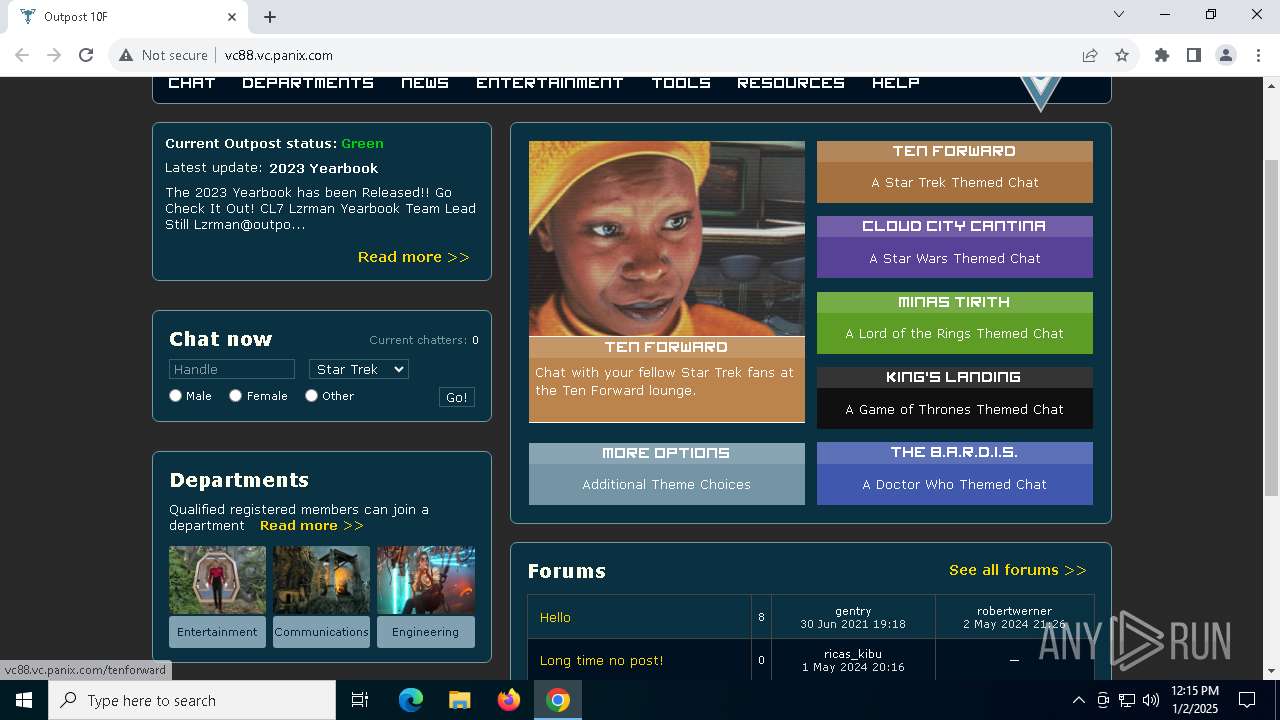Viewport: 1280px width, 720px height.
Task: Open More Options theme choices
Action: [x=667, y=474]
